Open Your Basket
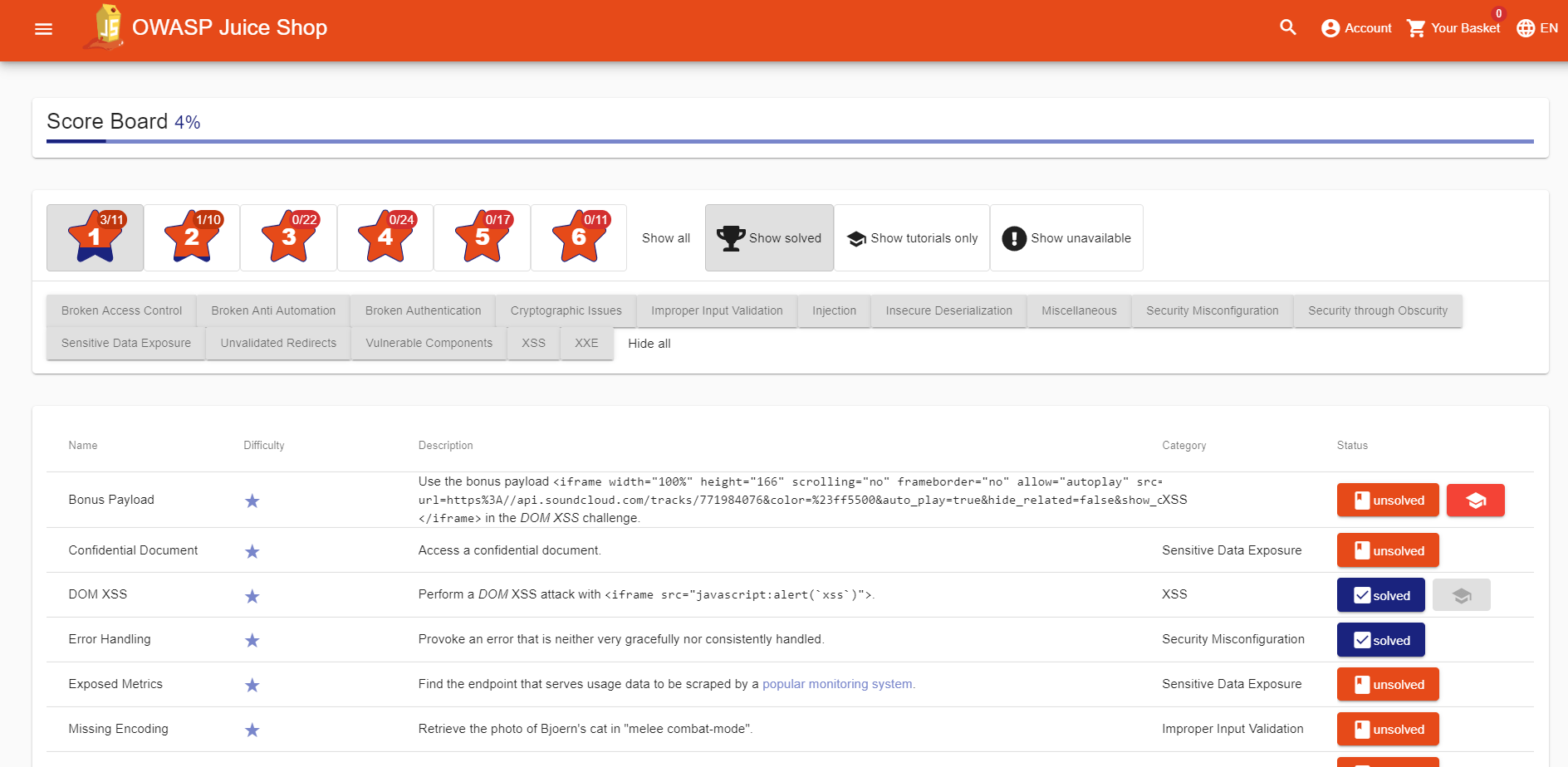The height and width of the screenshot is (767, 1568). (1453, 28)
